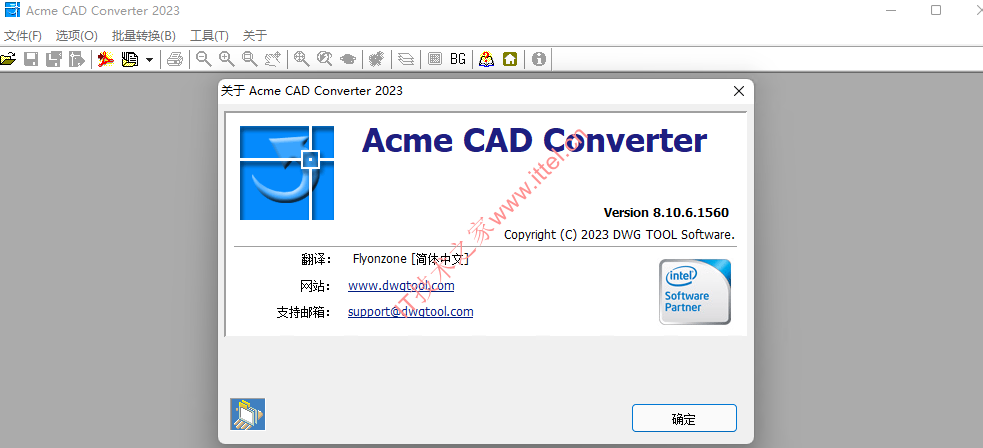Click the About info circle icon
The width and height of the screenshot is (983, 448).
[x=539, y=60]
